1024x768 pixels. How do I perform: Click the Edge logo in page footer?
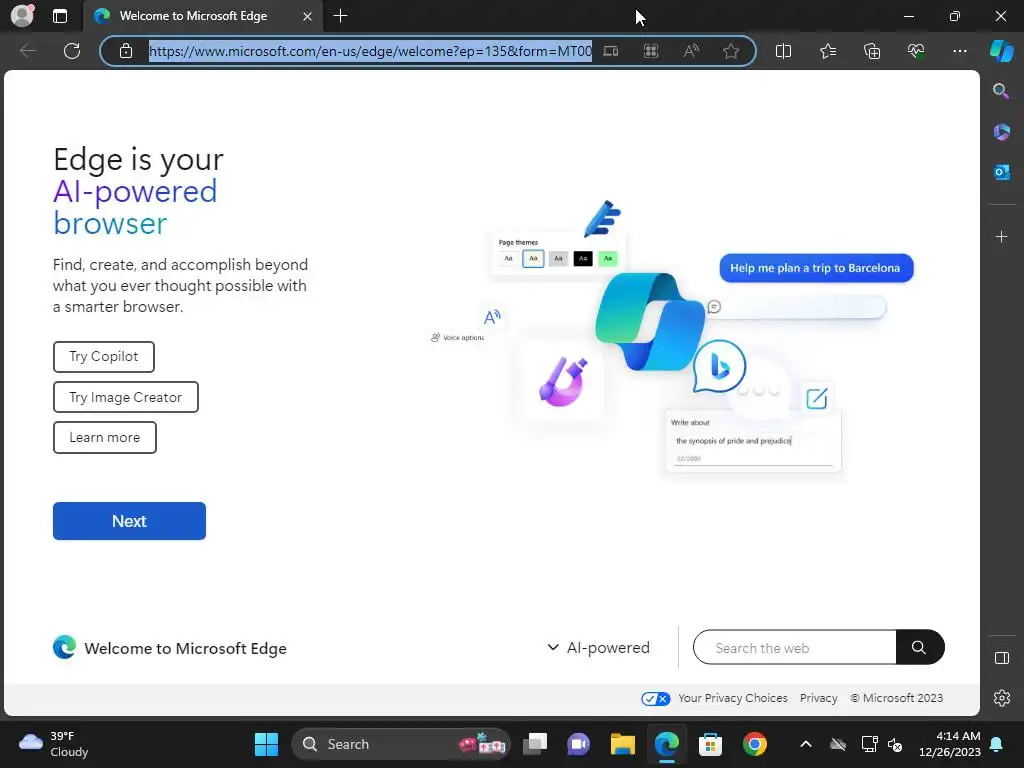pyautogui.click(x=64, y=647)
